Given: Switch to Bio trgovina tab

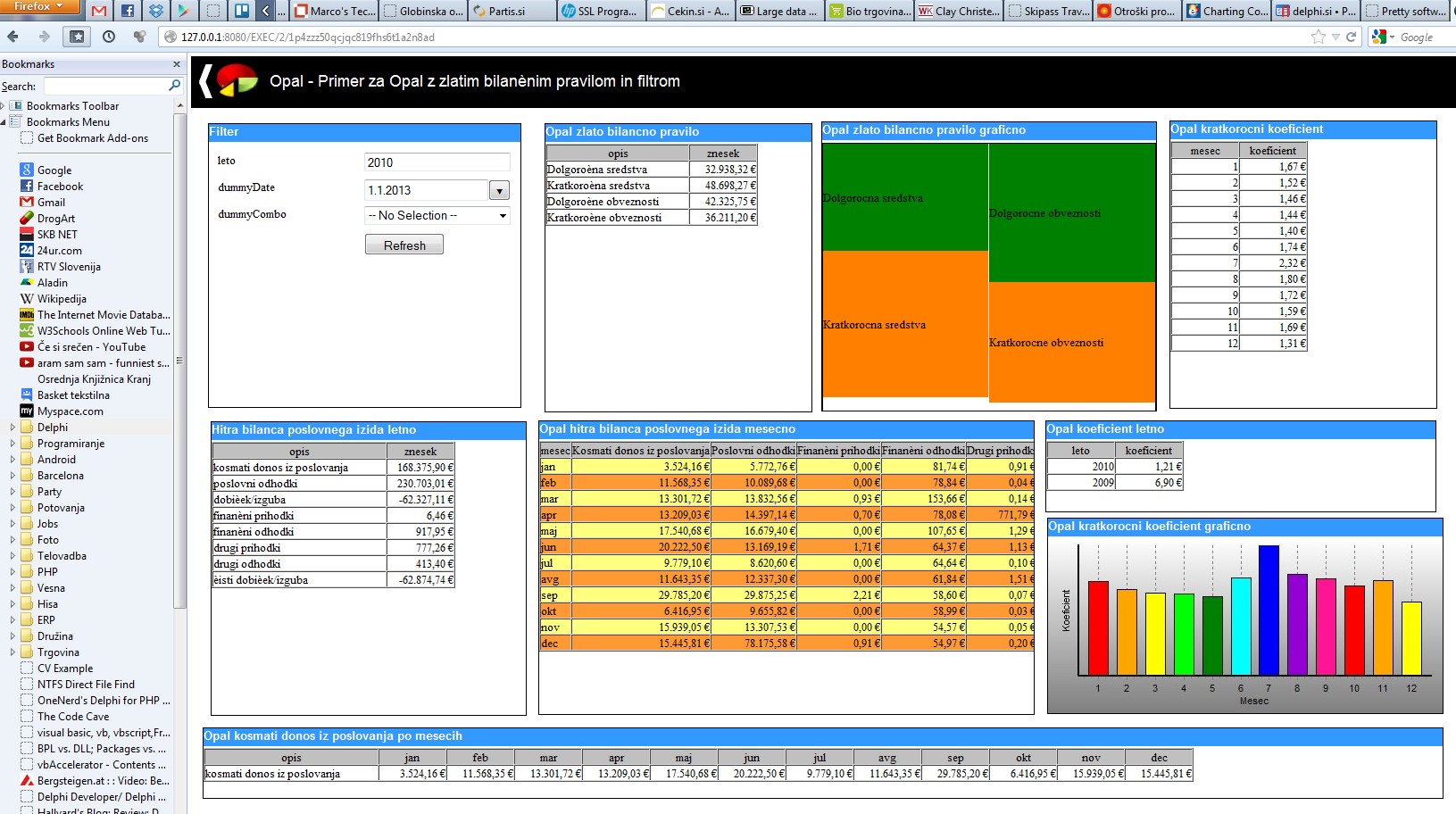Looking at the screenshot, I should coord(869,11).
